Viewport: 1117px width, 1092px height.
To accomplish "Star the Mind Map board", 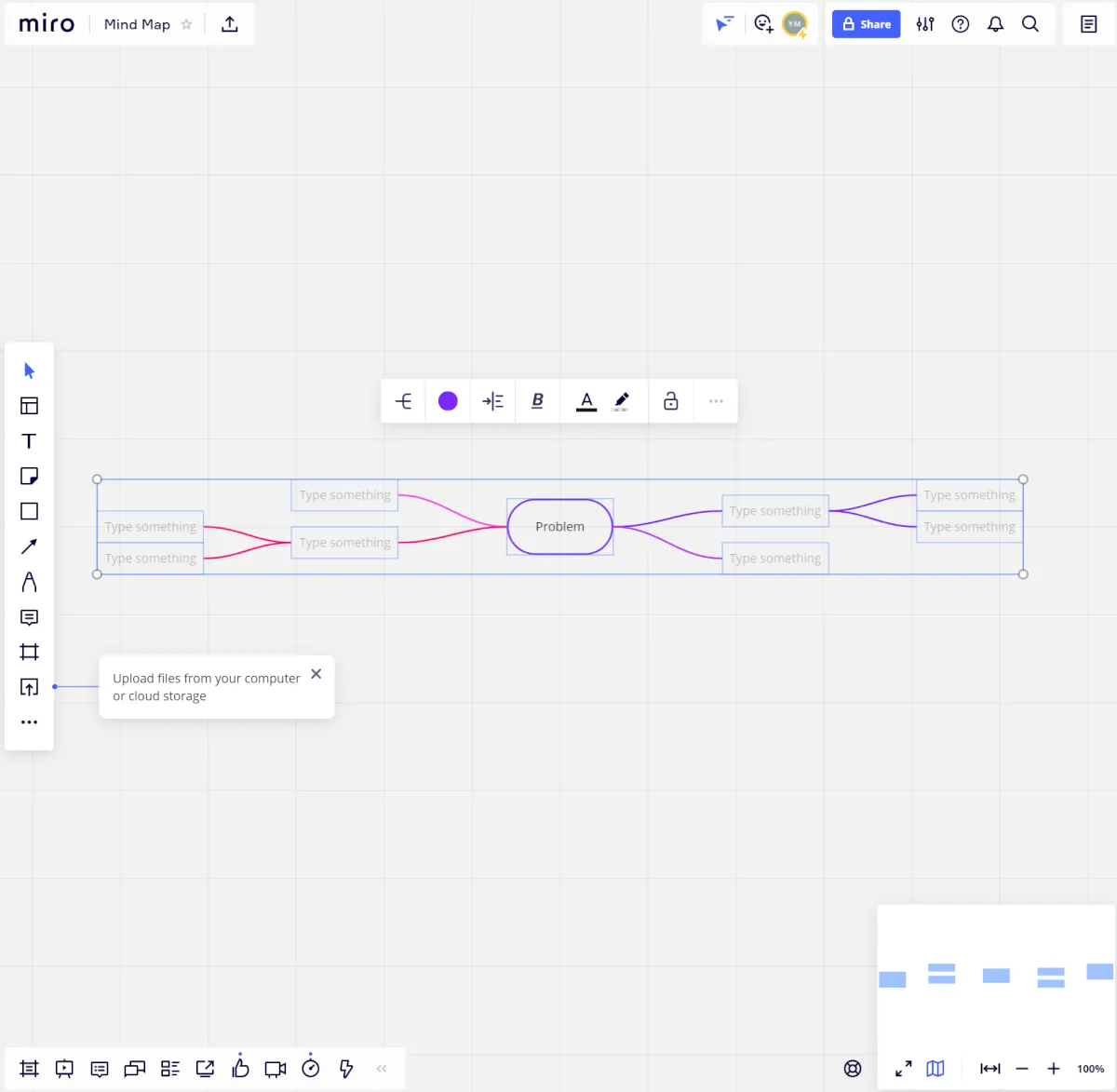I will 186,24.
